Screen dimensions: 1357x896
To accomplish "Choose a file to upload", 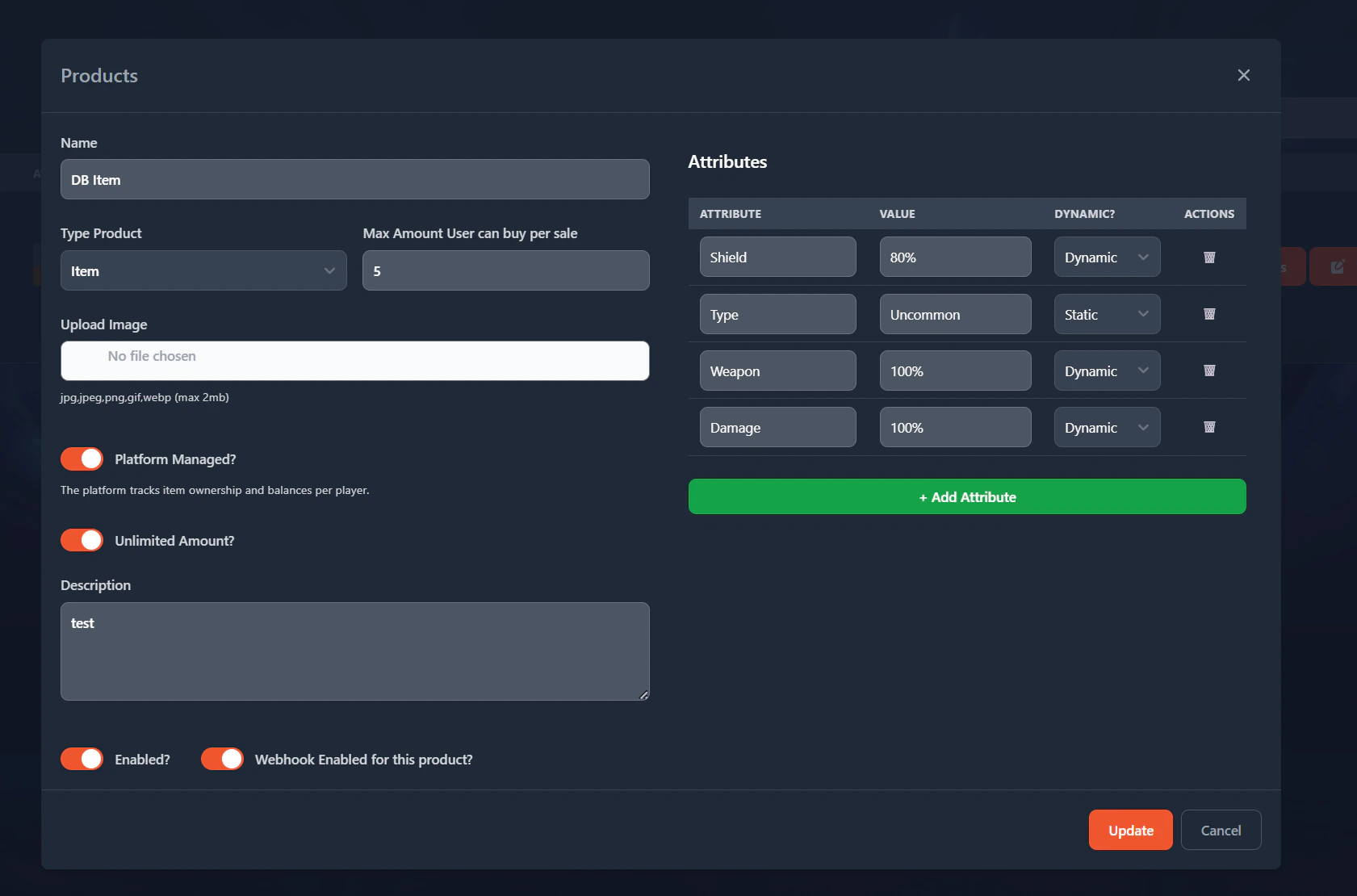I will pos(354,360).
